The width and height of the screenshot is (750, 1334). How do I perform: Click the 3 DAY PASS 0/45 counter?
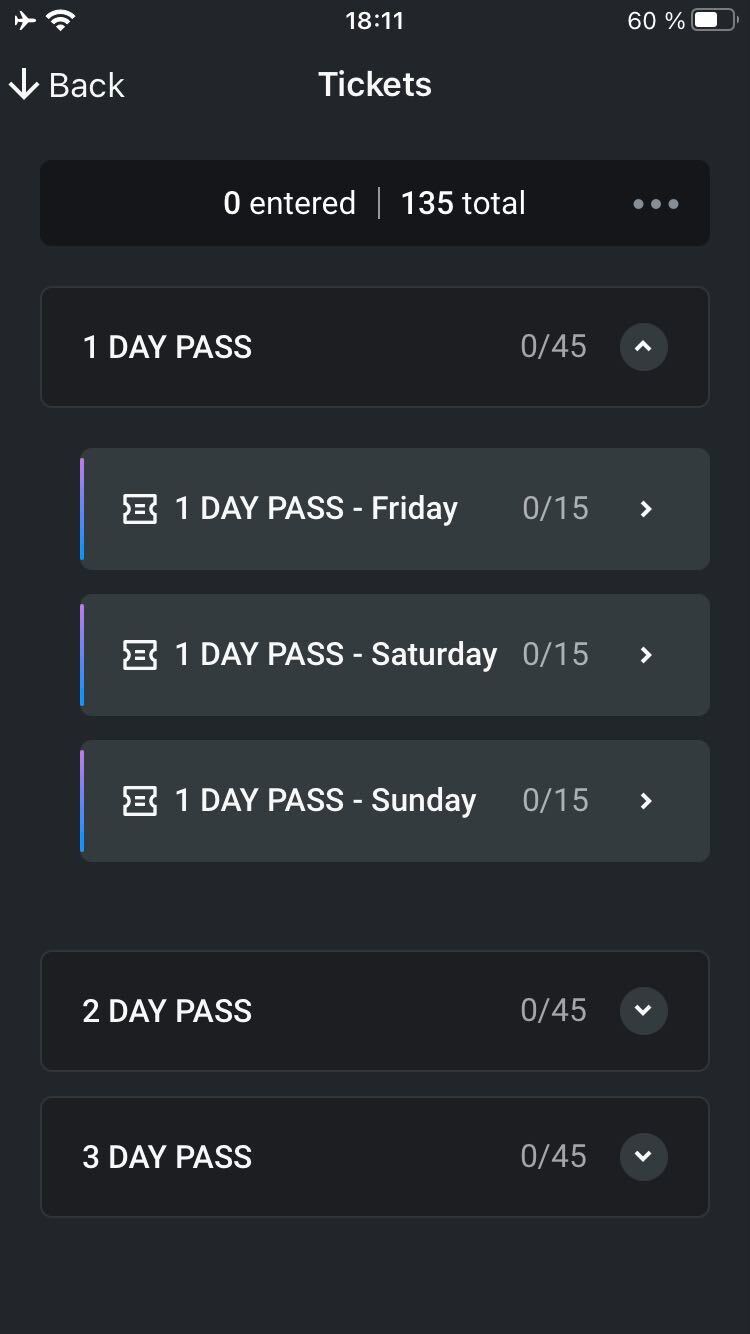(553, 1157)
